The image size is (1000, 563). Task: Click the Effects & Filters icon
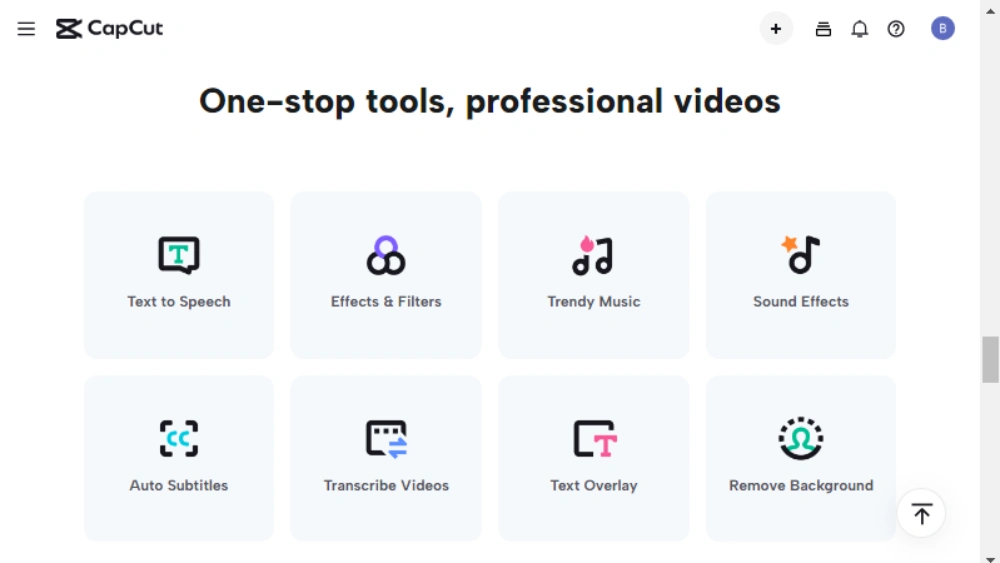click(x=386, y=255)
